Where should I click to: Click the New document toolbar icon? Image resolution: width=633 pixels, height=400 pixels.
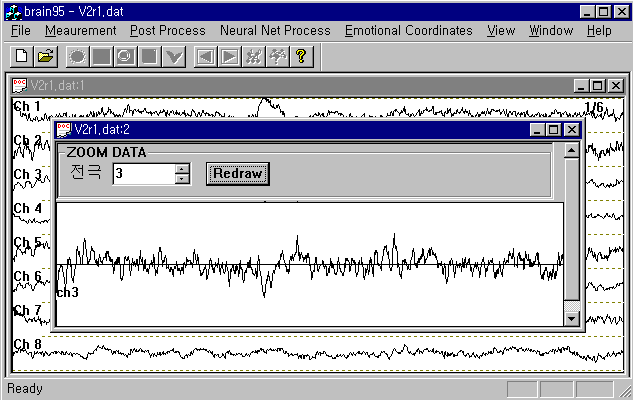pos(21,57)
